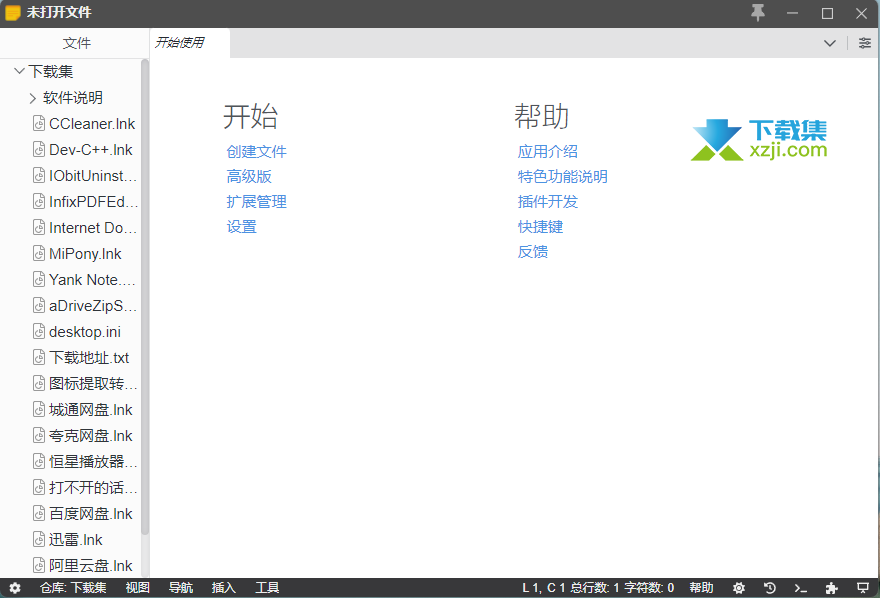The width and height of the screenshot is (880, 598).
Task: Open the 工具 menu
Action: coord(267,587)
